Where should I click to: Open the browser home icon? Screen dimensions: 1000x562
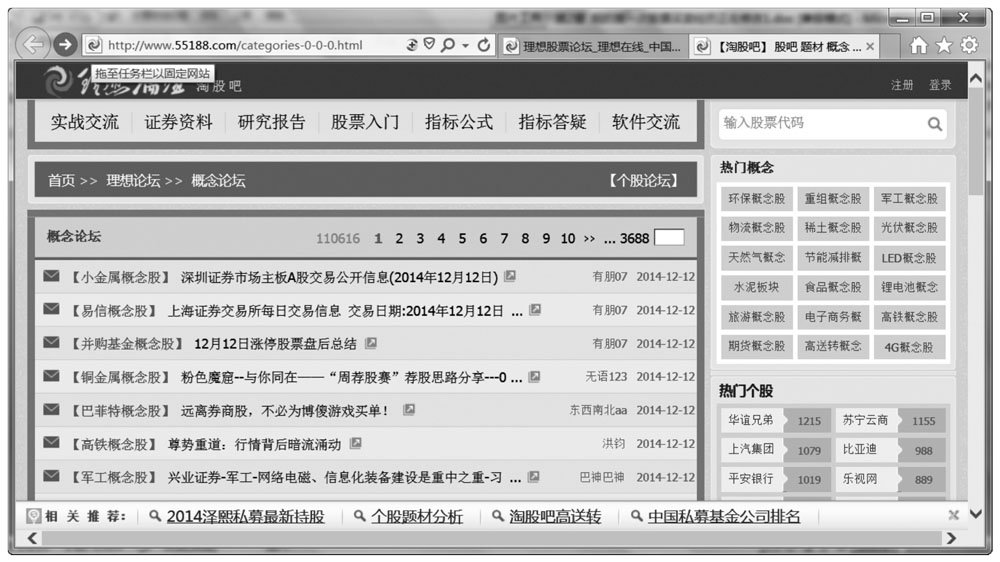[918, 45]
